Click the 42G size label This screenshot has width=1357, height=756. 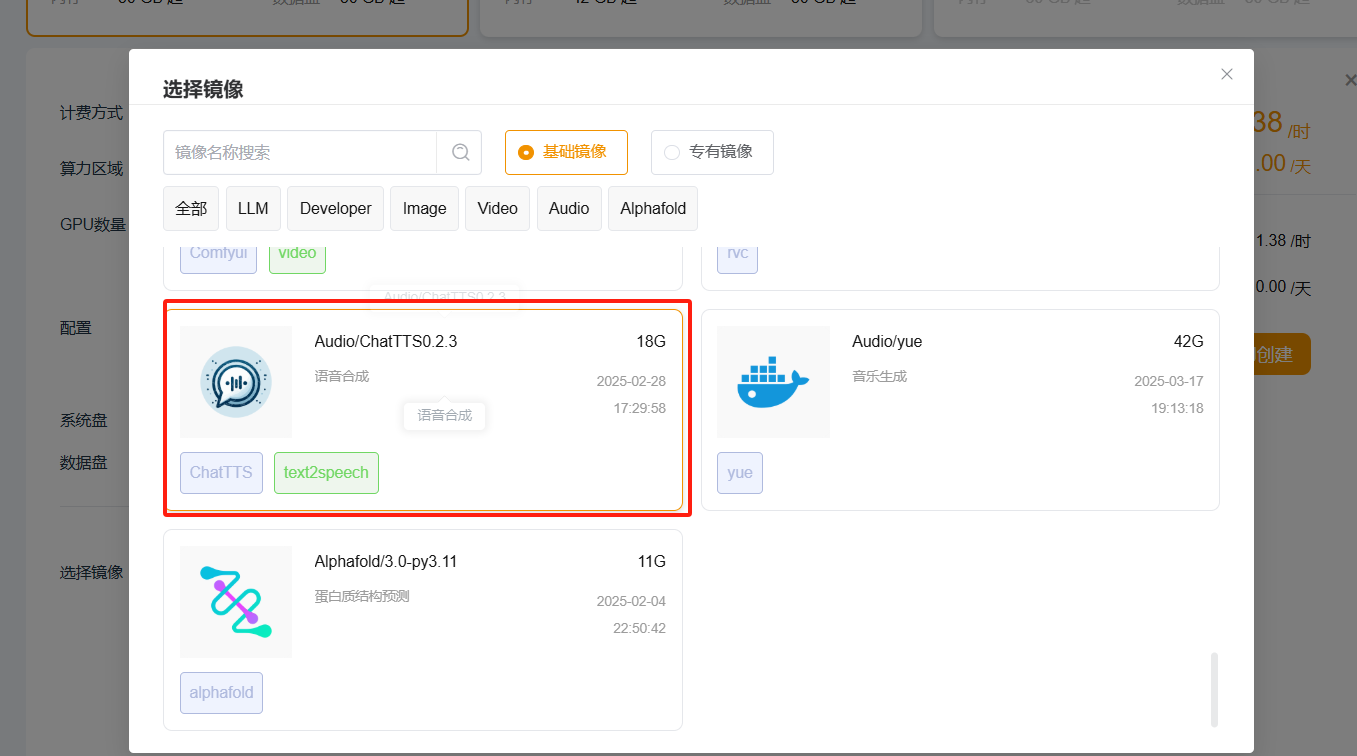tap(1189, 342)
